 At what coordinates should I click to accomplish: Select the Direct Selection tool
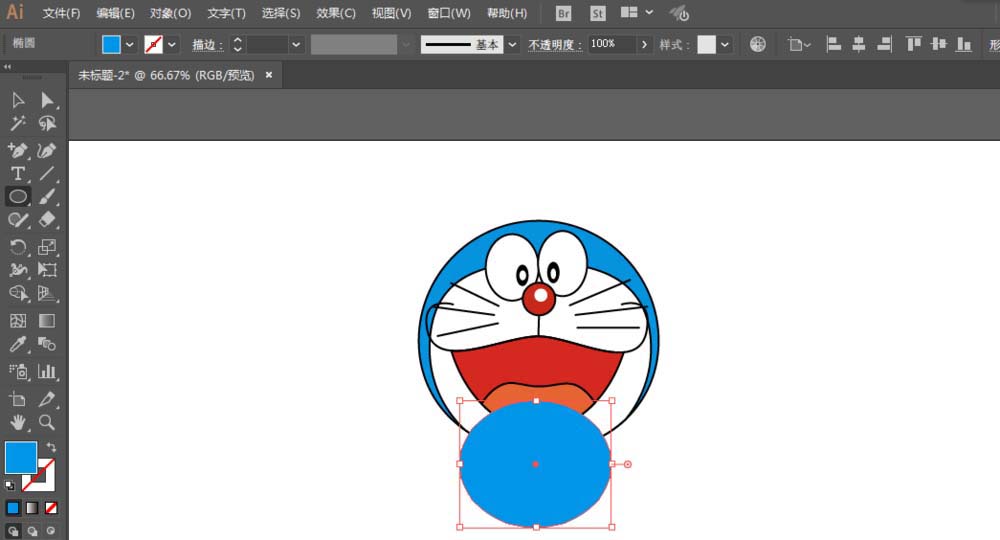pyautogui.click(x=47, y=100)
